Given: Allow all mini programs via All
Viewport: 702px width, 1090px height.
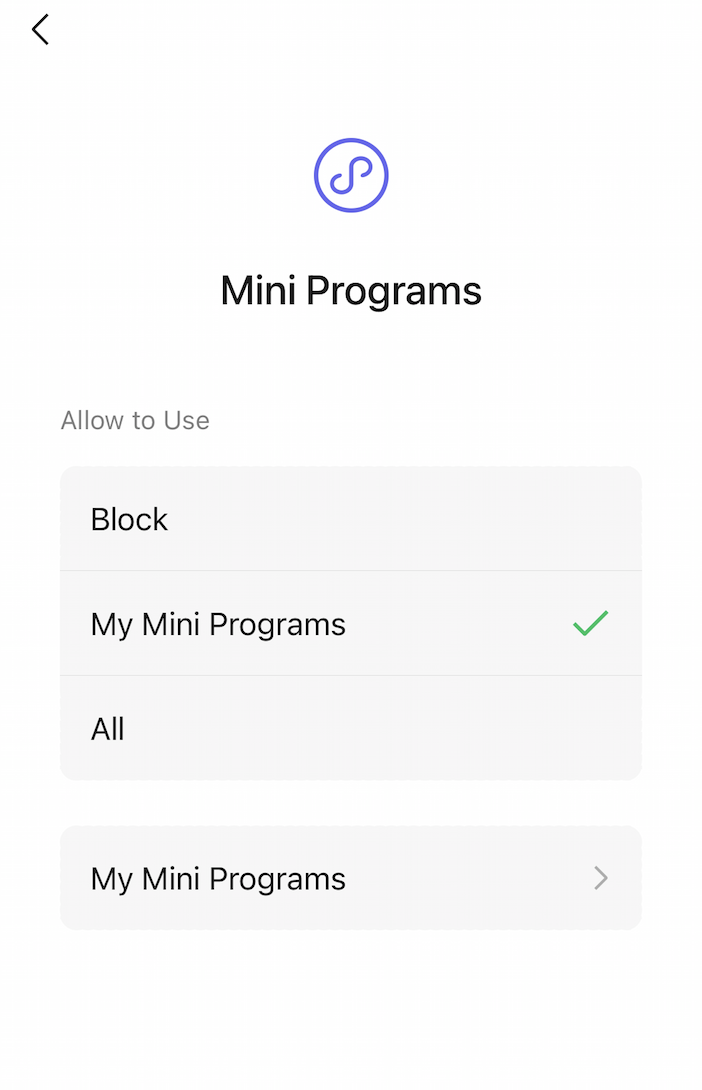Looking at the screenshot, I should (x=350, y=728).
